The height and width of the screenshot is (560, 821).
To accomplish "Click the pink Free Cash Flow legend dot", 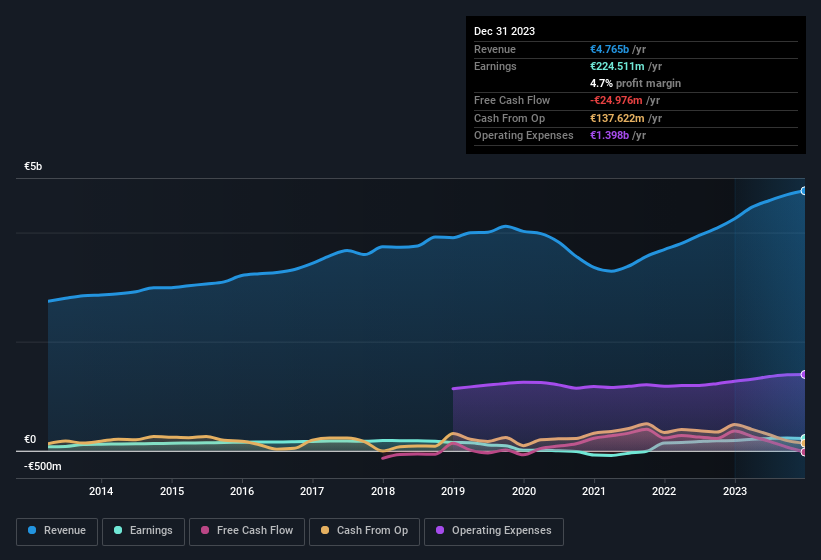I will point(206,531).
